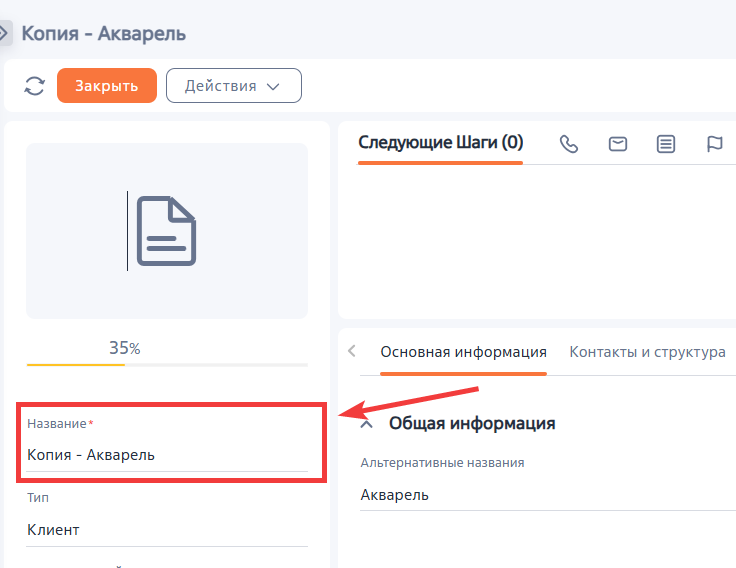Viewport: 736px width, 568px height.
Task: Click the left tab scroll chevron
Action: [352, 351]
